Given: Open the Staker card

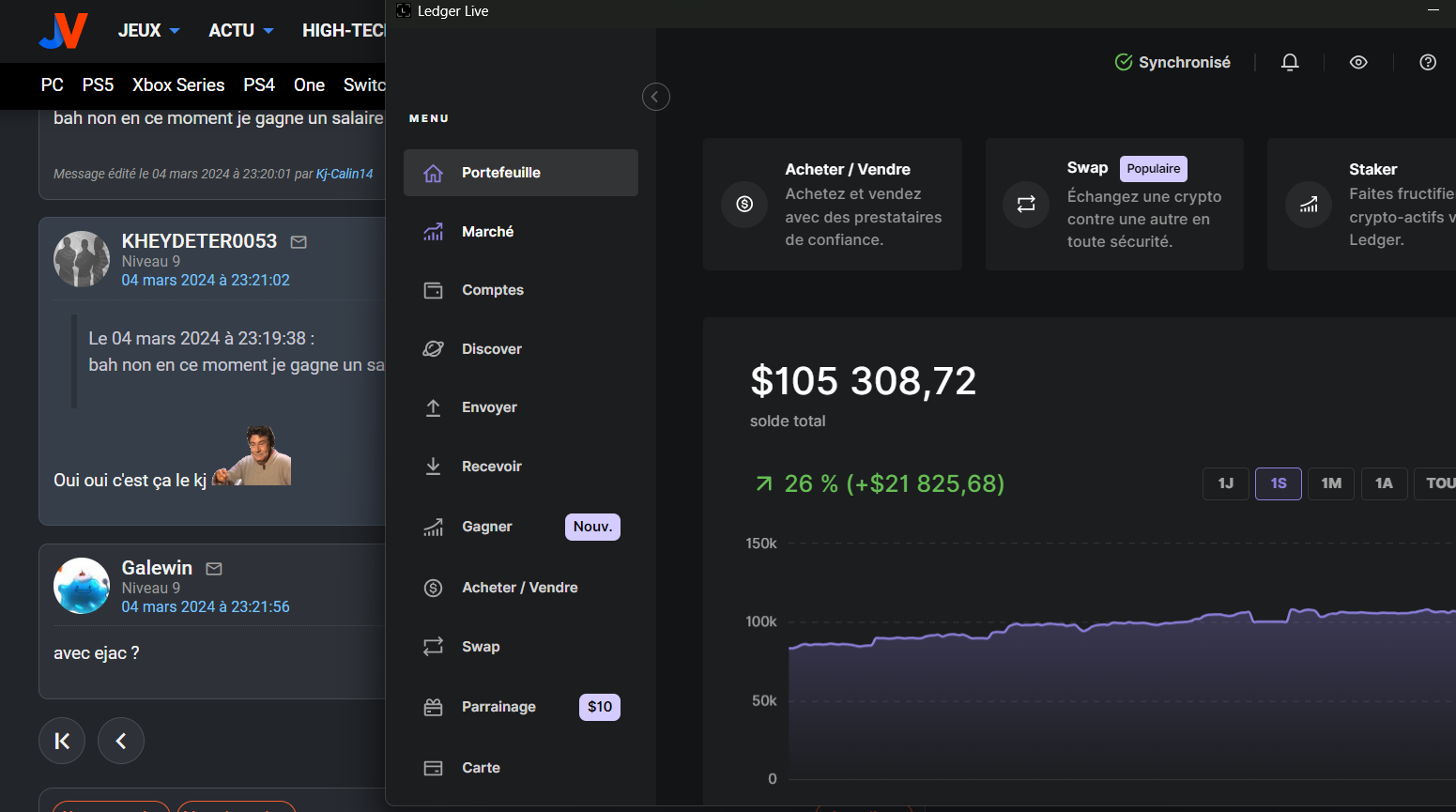Looking at the screenshot, I should 1361,204.
